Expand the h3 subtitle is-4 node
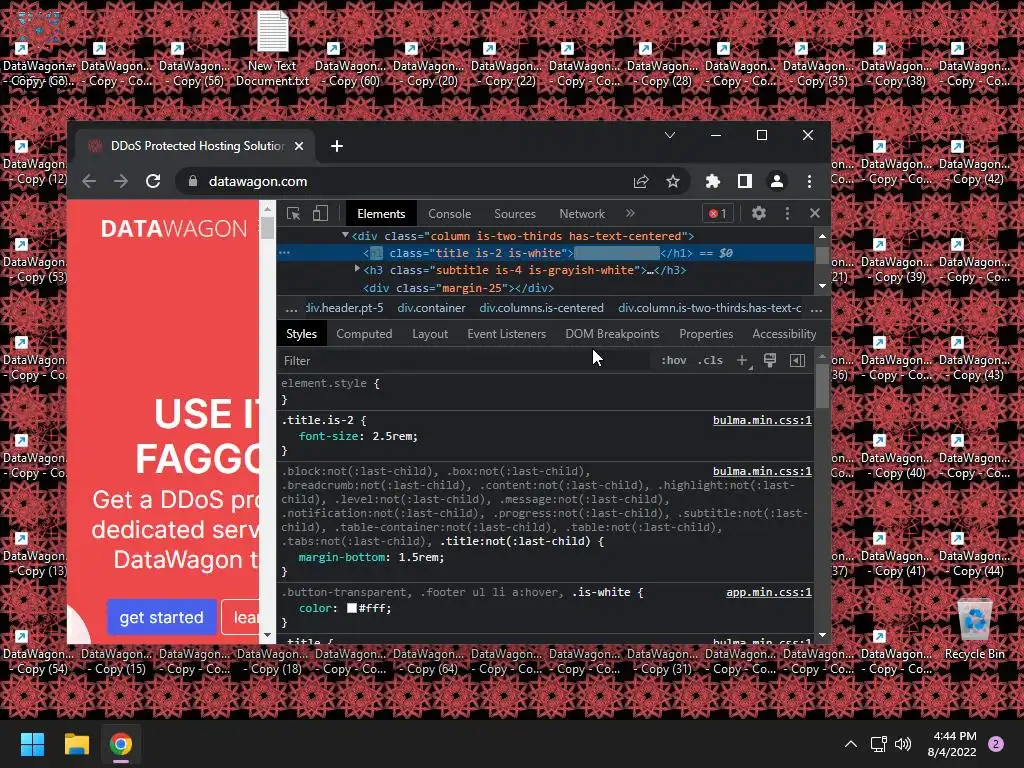Image resolution: width=1024 pixels, height=768 pixels. pyautogui.click(x=357, y=268)
